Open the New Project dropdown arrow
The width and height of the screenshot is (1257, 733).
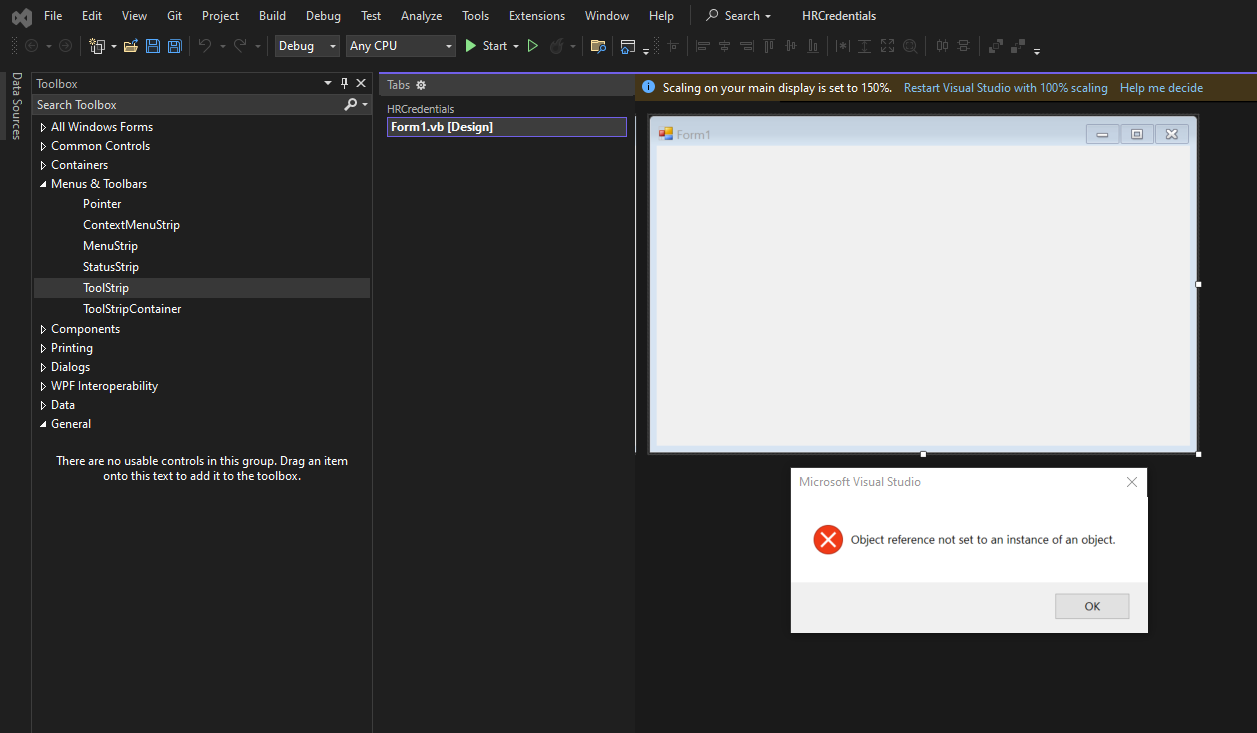coord(114,46)
